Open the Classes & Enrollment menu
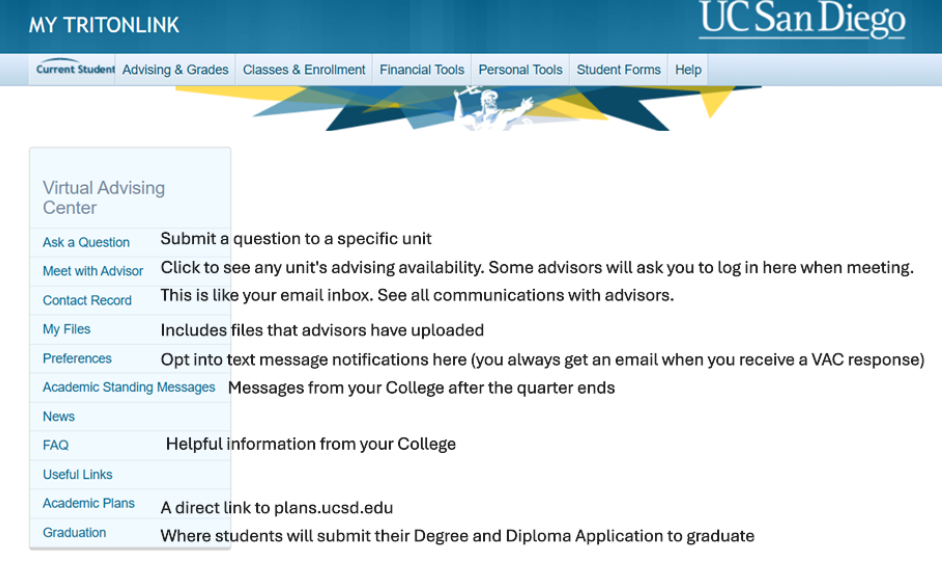Image resolution: width=942 pixels, height=565 pixels. click(304, 70)
